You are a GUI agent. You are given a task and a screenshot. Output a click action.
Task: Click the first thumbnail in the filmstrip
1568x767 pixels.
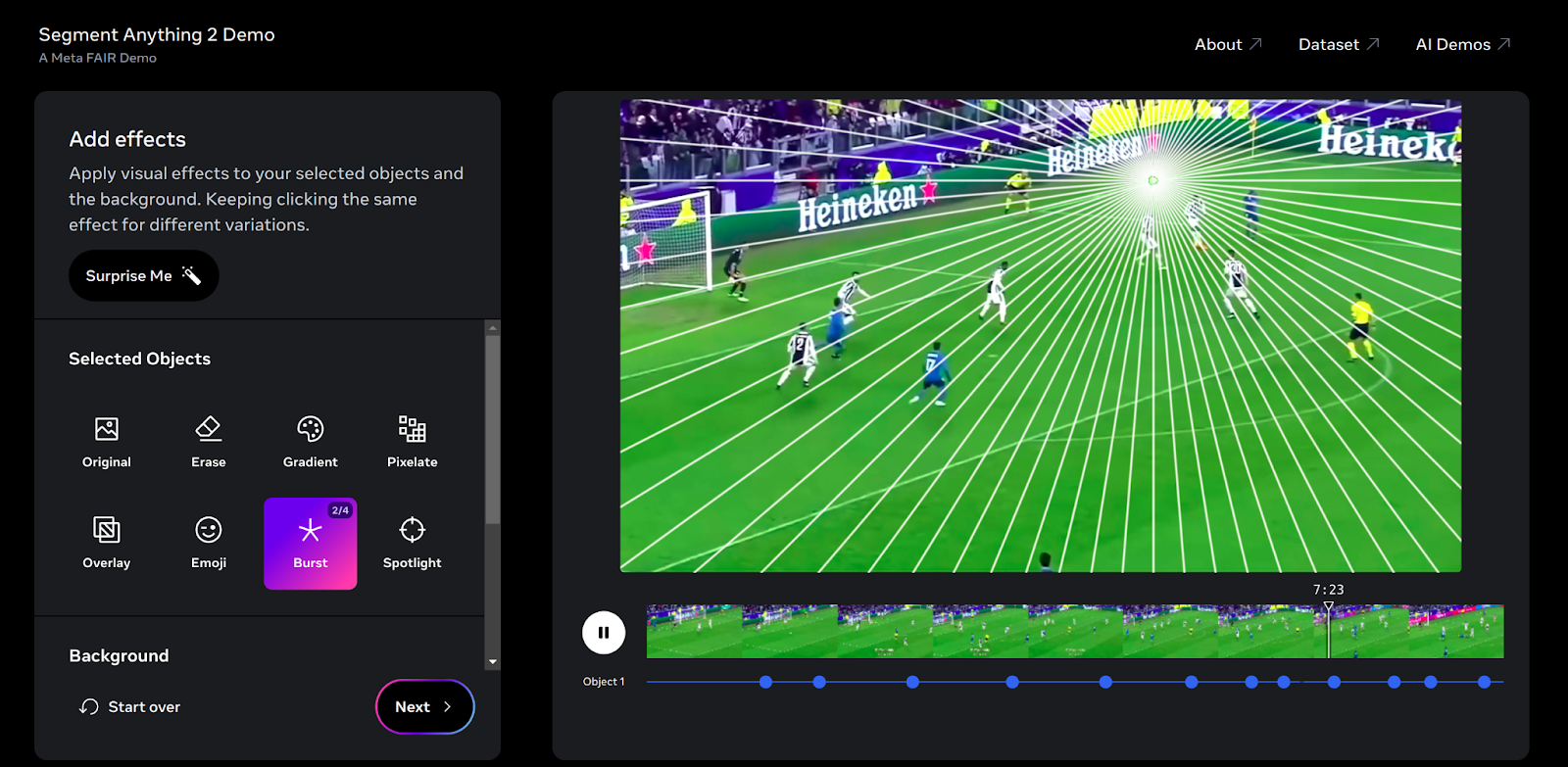[x=694, y=632]
